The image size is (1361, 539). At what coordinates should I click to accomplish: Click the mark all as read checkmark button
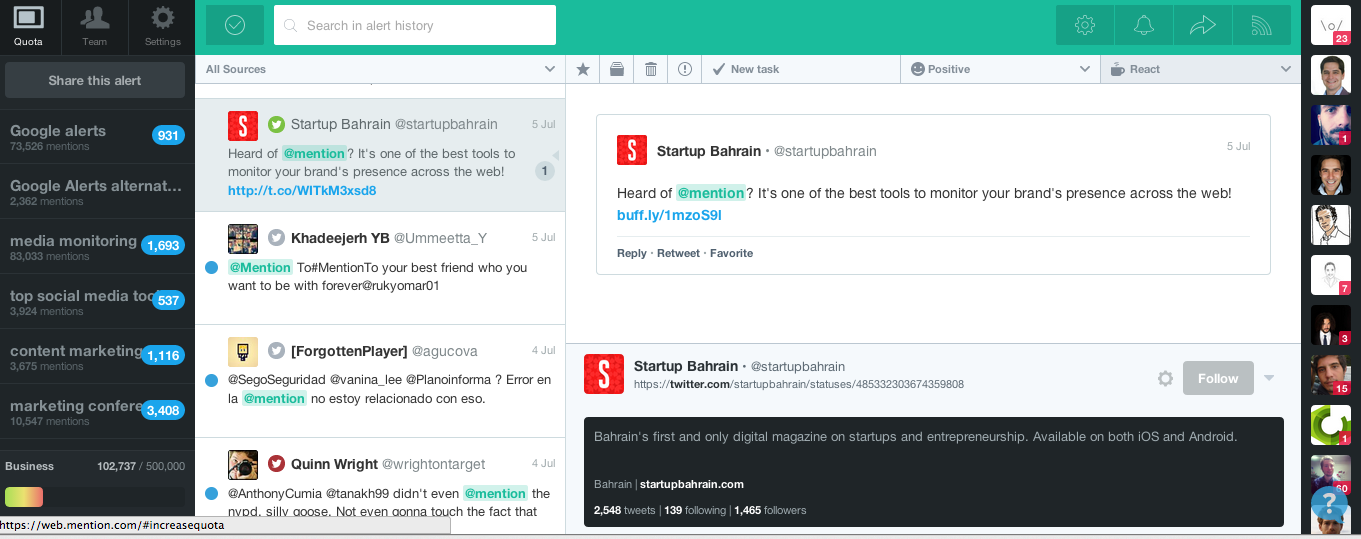point(235,25)
